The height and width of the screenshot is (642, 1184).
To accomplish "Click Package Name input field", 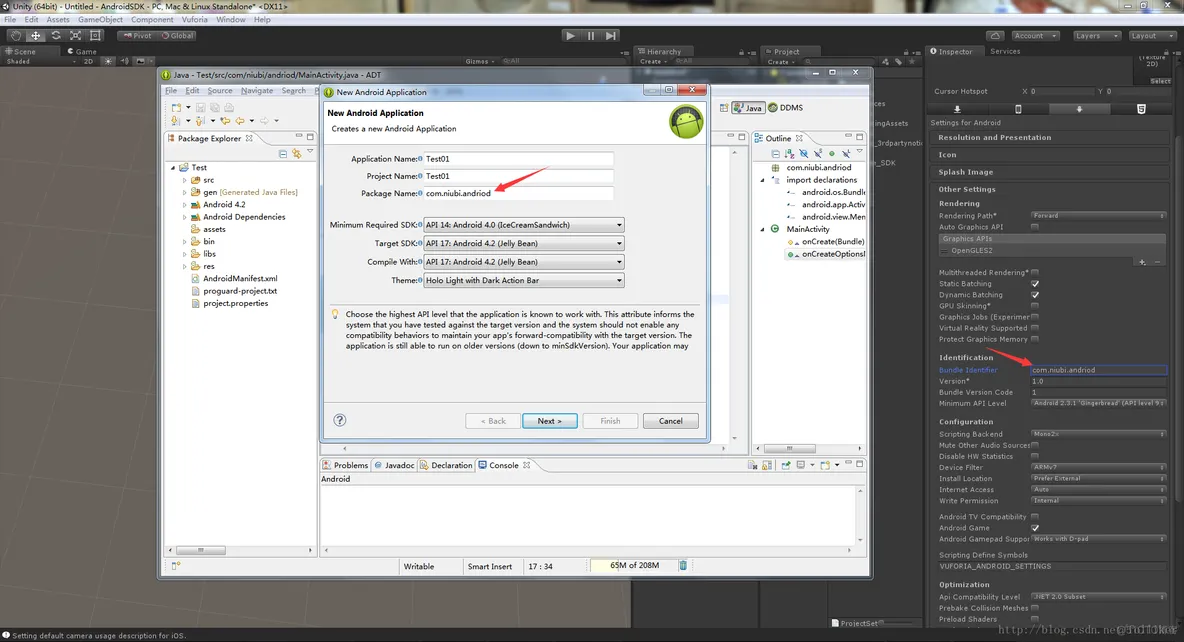I will (x=518, y=193).
